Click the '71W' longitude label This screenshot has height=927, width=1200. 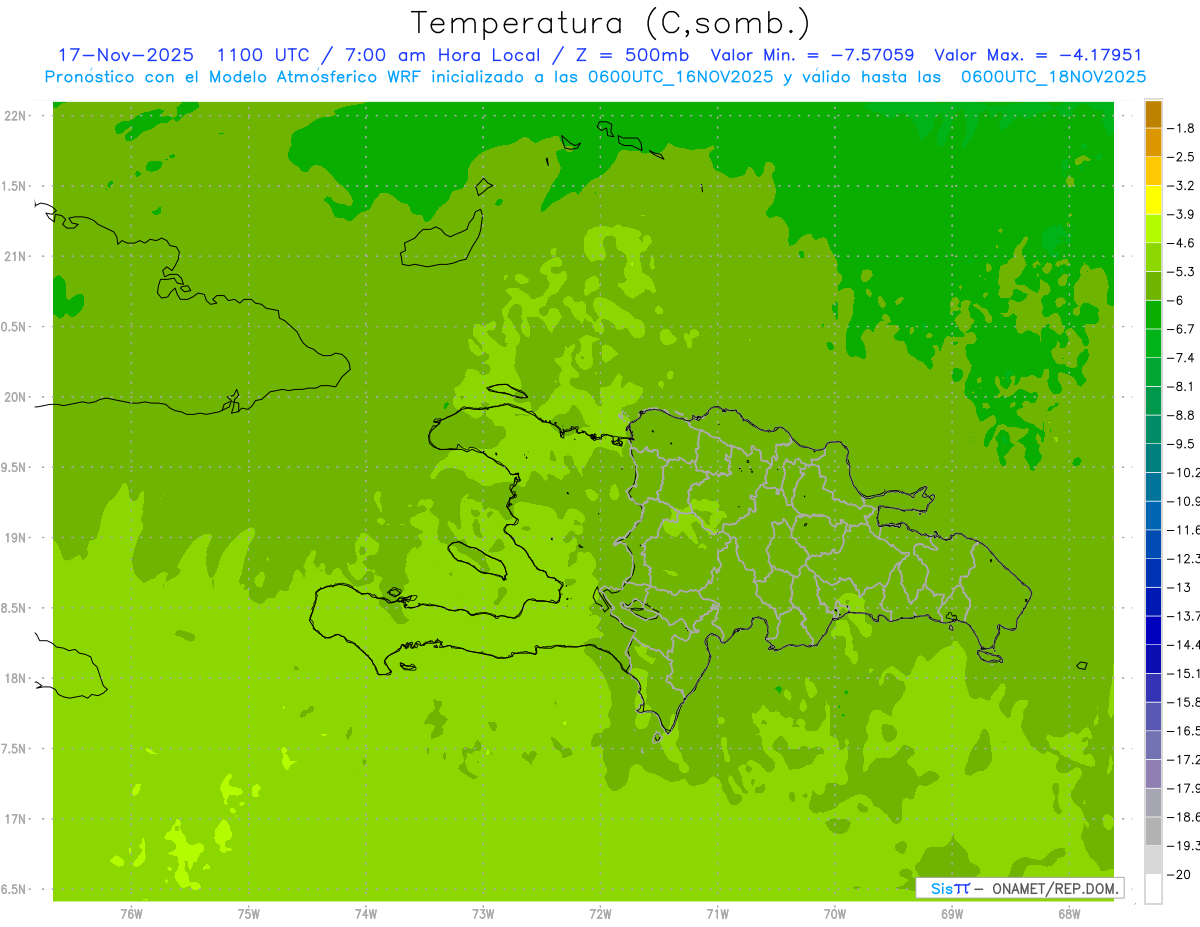(717, 914)
